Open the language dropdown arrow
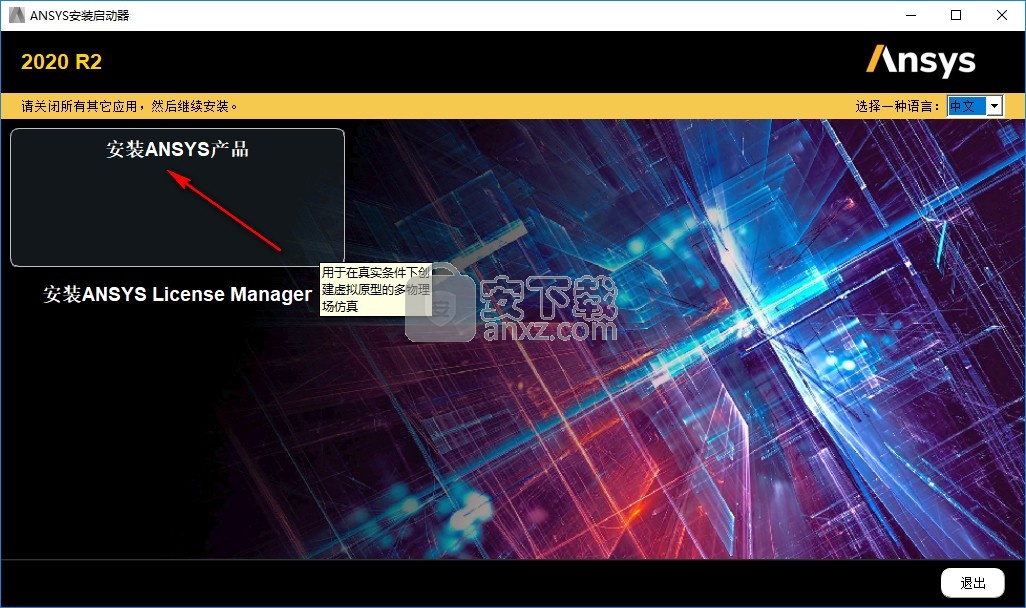The image size is (1026, 608). pos(995,106)
